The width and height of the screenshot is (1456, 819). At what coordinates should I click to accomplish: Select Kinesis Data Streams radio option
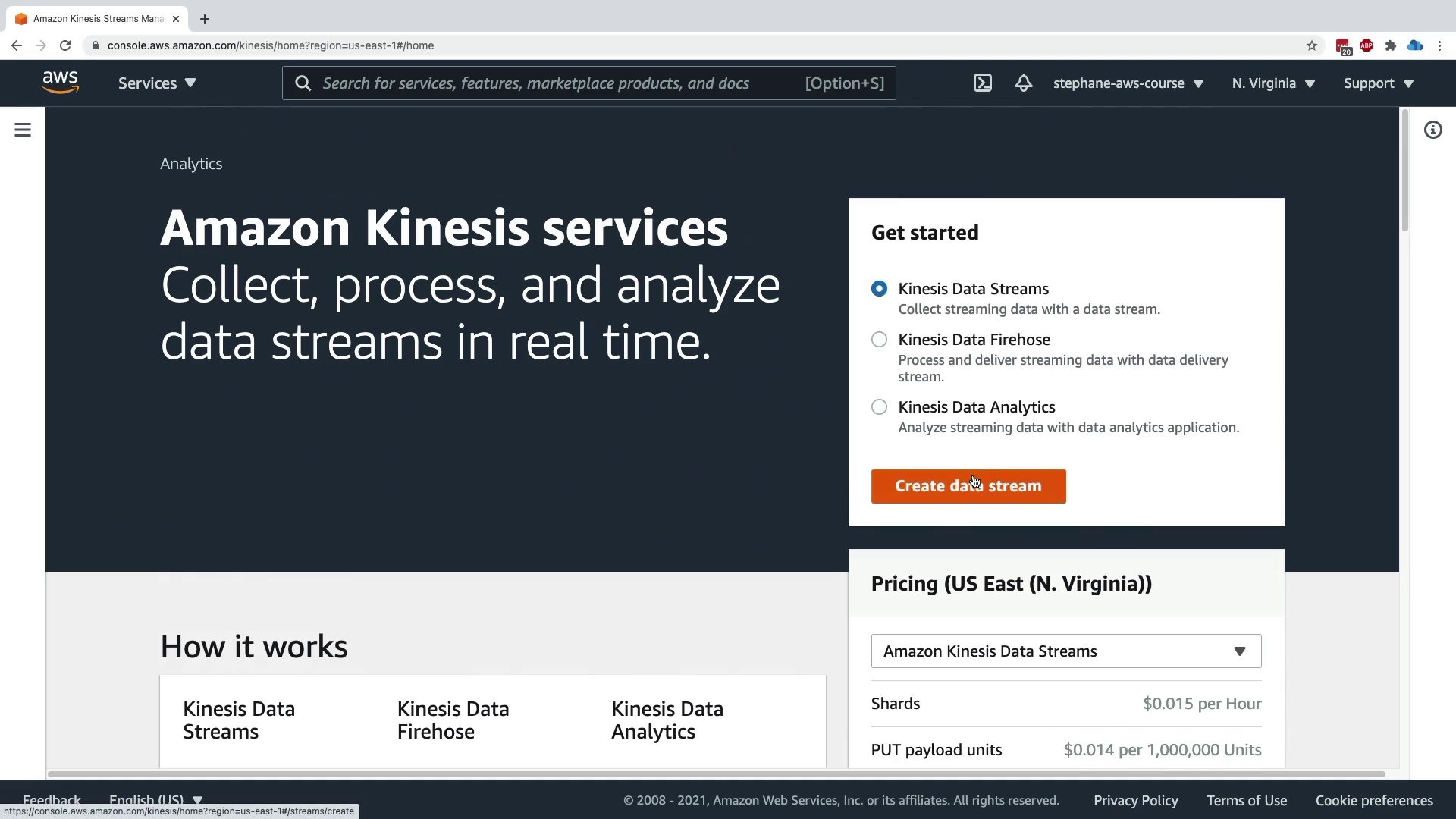[879, 289]
